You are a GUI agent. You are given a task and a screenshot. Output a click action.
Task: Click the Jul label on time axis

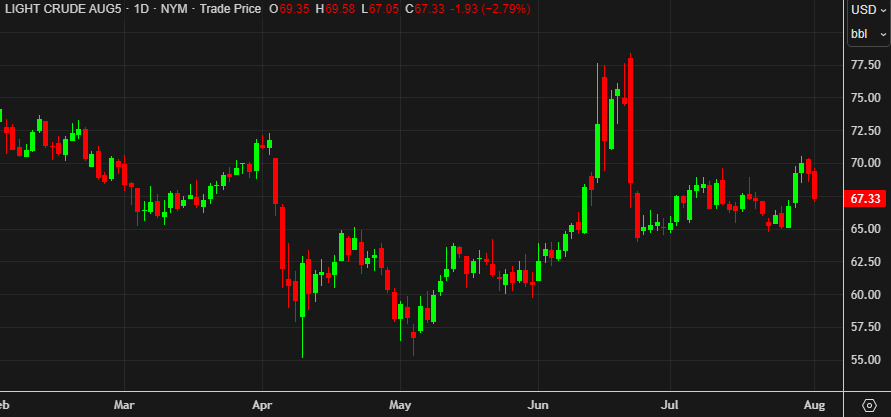click(670, 405)
